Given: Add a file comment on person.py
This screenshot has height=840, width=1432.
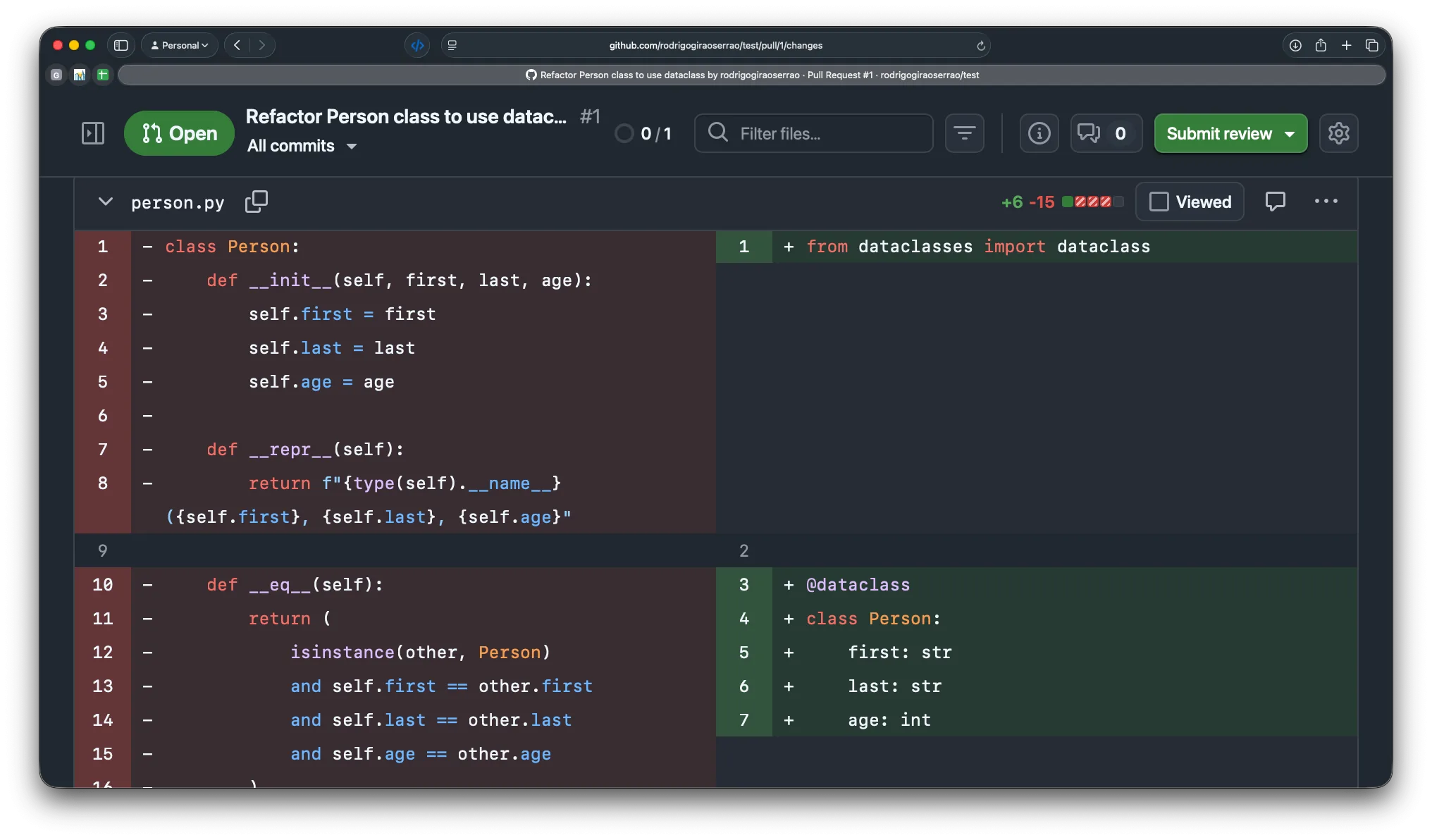Looking at the screenshot, I should click(1275, 202).
